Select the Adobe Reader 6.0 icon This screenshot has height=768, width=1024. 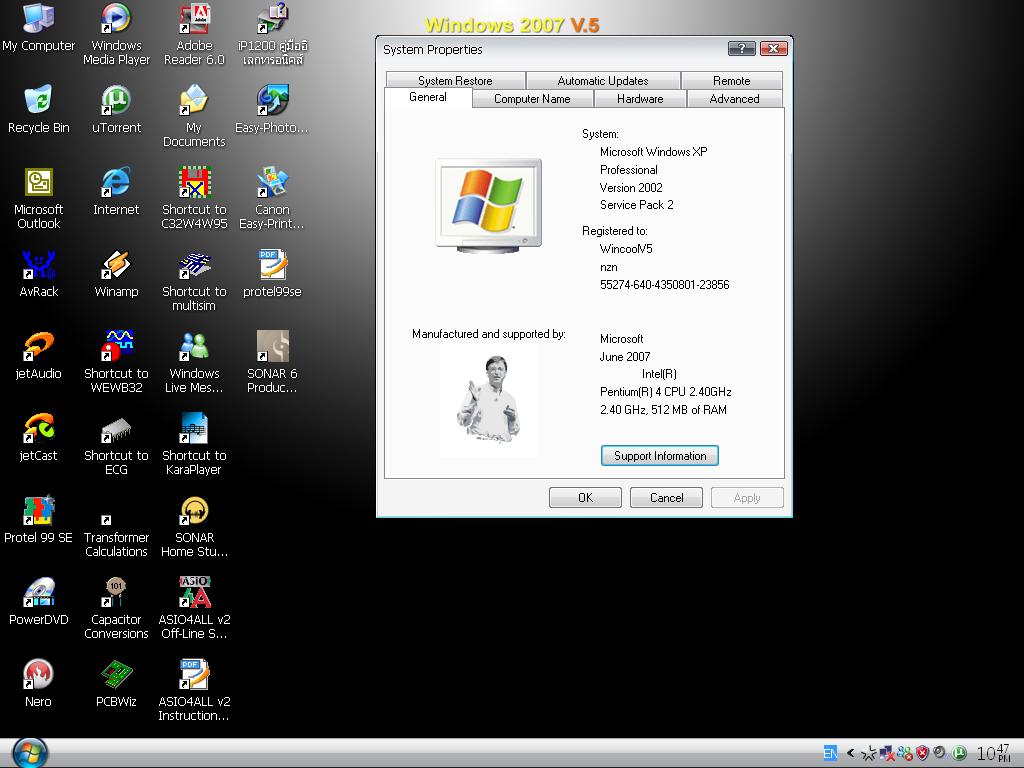point(194,34)
